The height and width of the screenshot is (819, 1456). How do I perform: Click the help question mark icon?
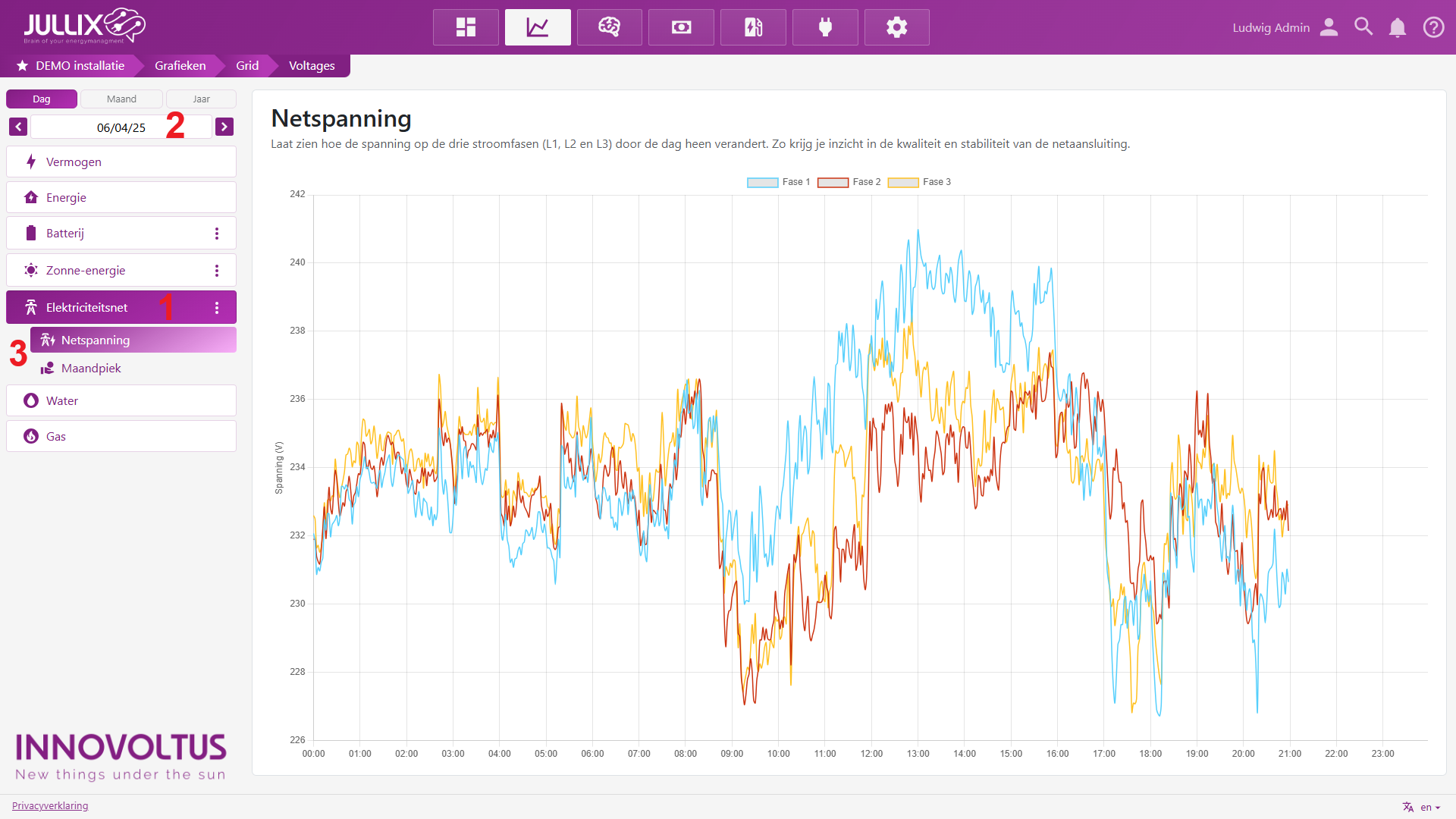tap(1433, 27)
